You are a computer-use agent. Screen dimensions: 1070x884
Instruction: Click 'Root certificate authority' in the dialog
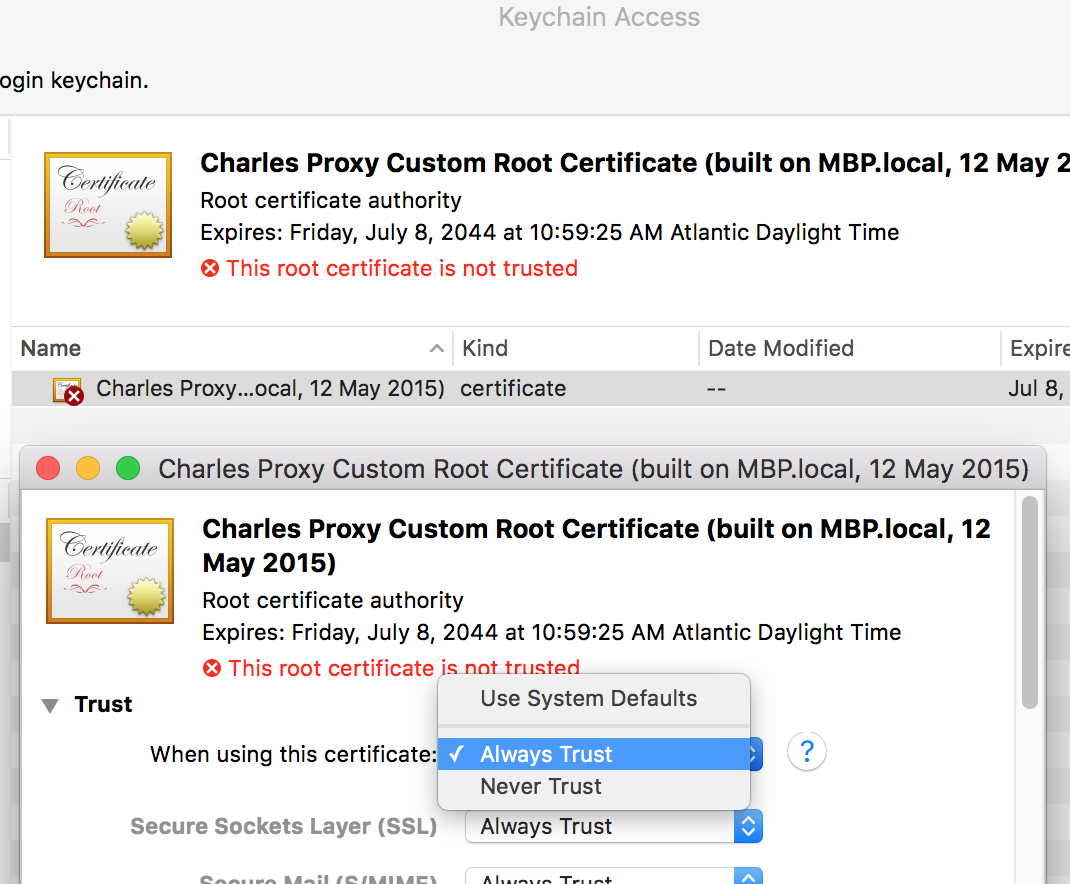[333, 600]
